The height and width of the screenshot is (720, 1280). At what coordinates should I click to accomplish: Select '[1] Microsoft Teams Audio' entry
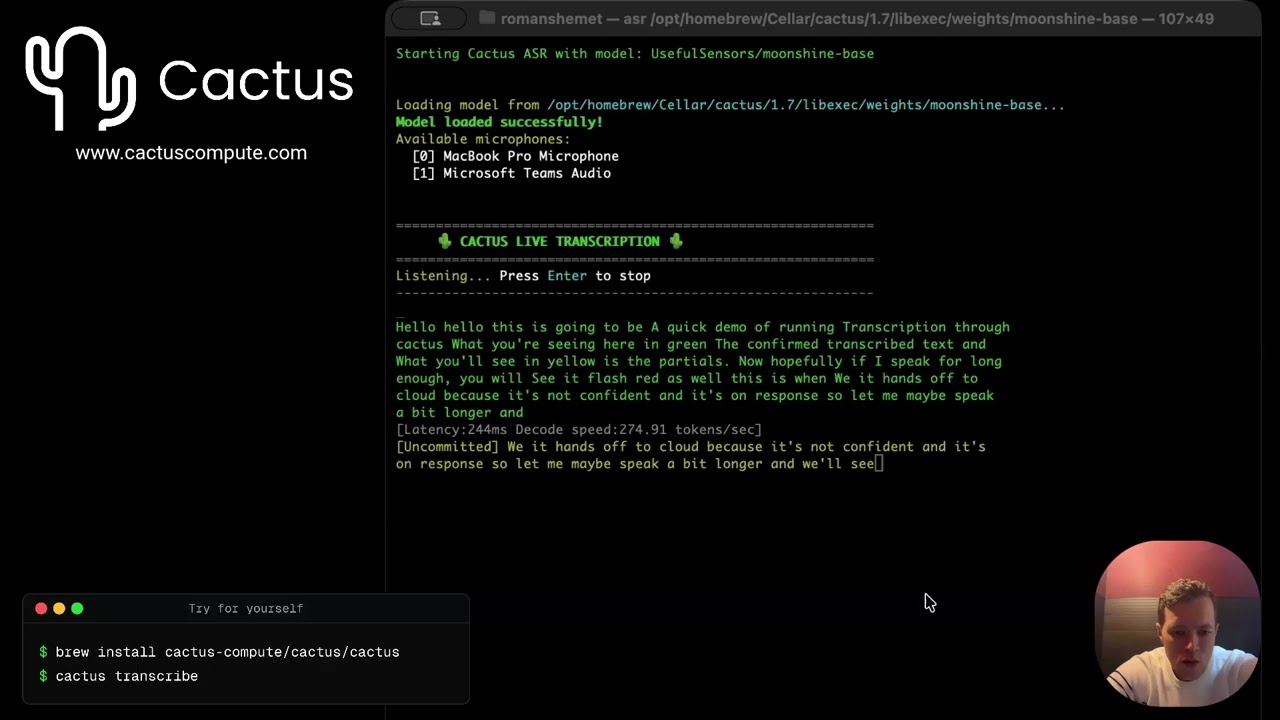tap(511, 173)
